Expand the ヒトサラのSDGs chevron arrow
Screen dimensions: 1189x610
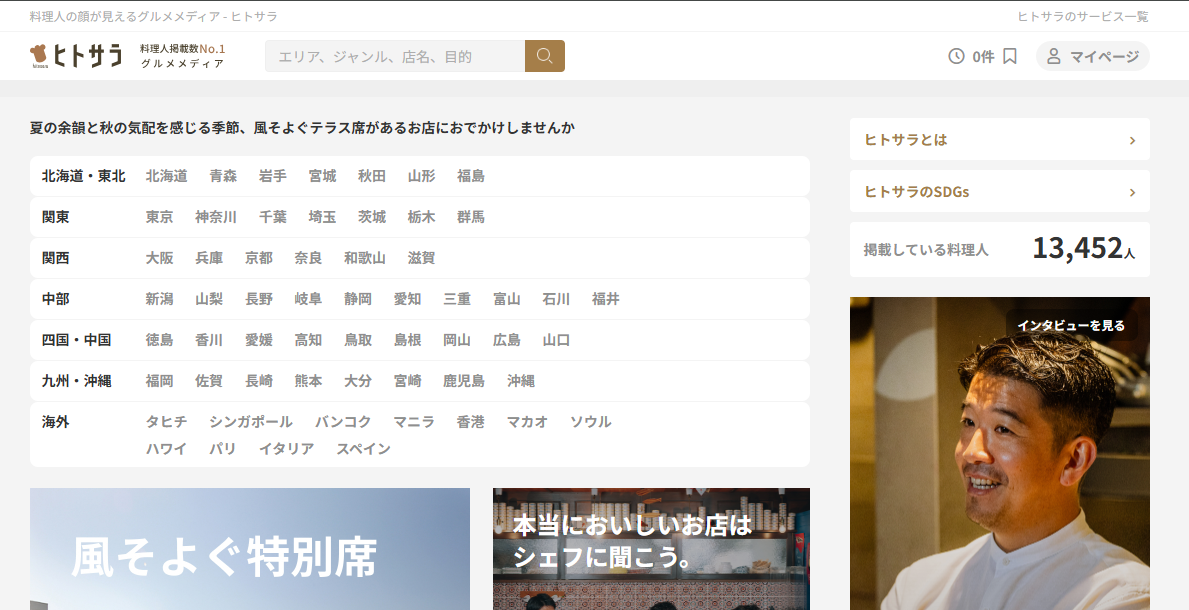[x=1132, y=192]
